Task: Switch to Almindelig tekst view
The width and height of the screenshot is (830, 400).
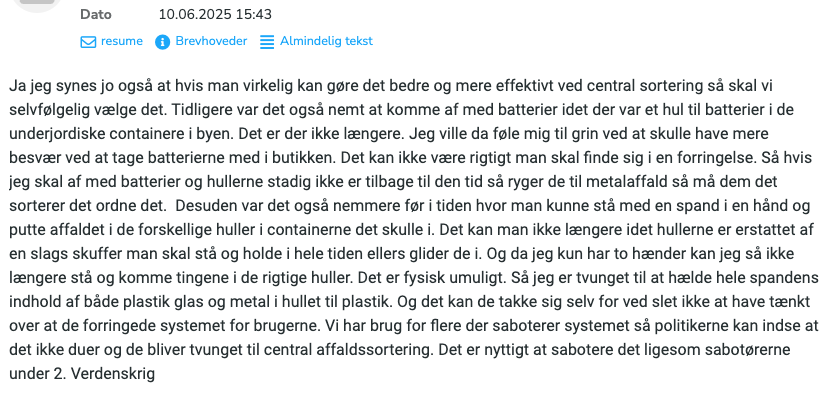Action: (x=326, y=41)
